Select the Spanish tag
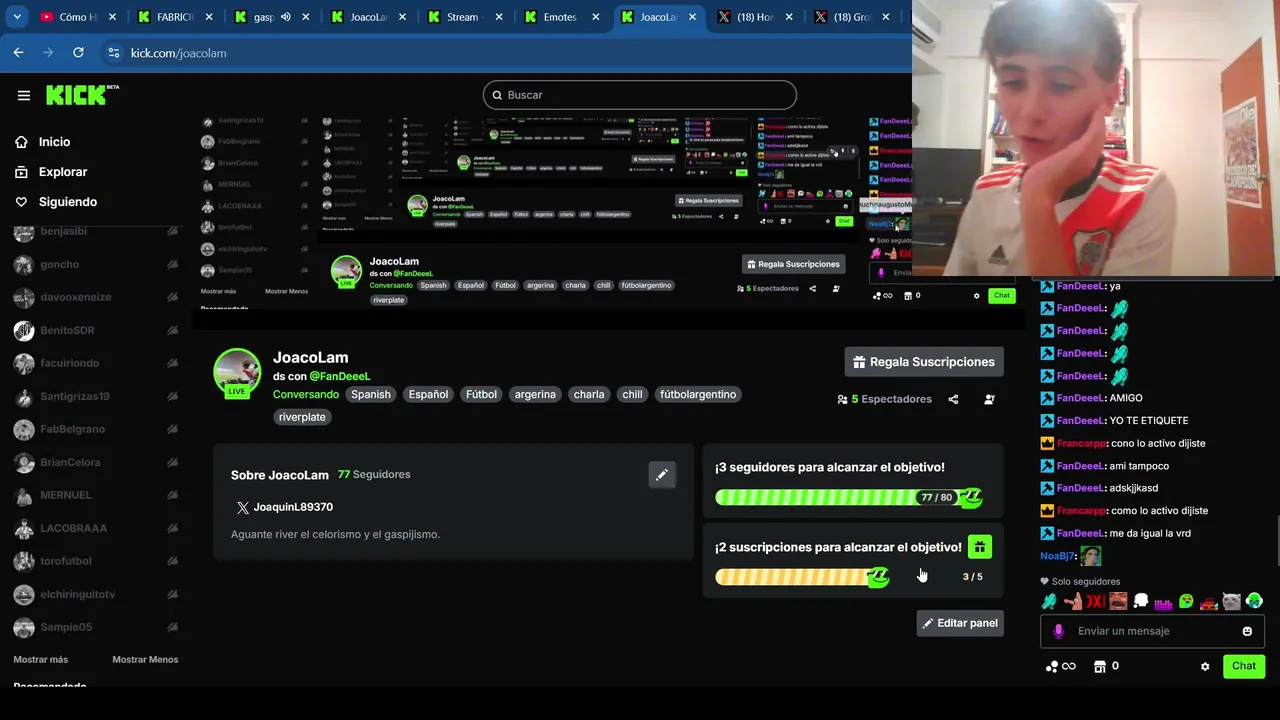 tap(370, 394)
